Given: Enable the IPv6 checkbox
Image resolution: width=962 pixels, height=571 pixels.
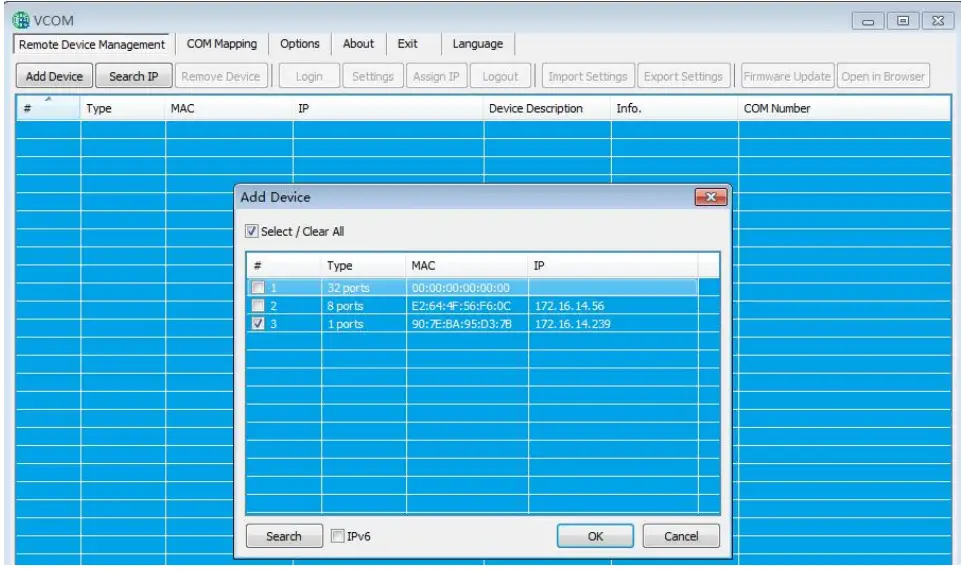Looking at the screenshot, I should coord(337,536).
